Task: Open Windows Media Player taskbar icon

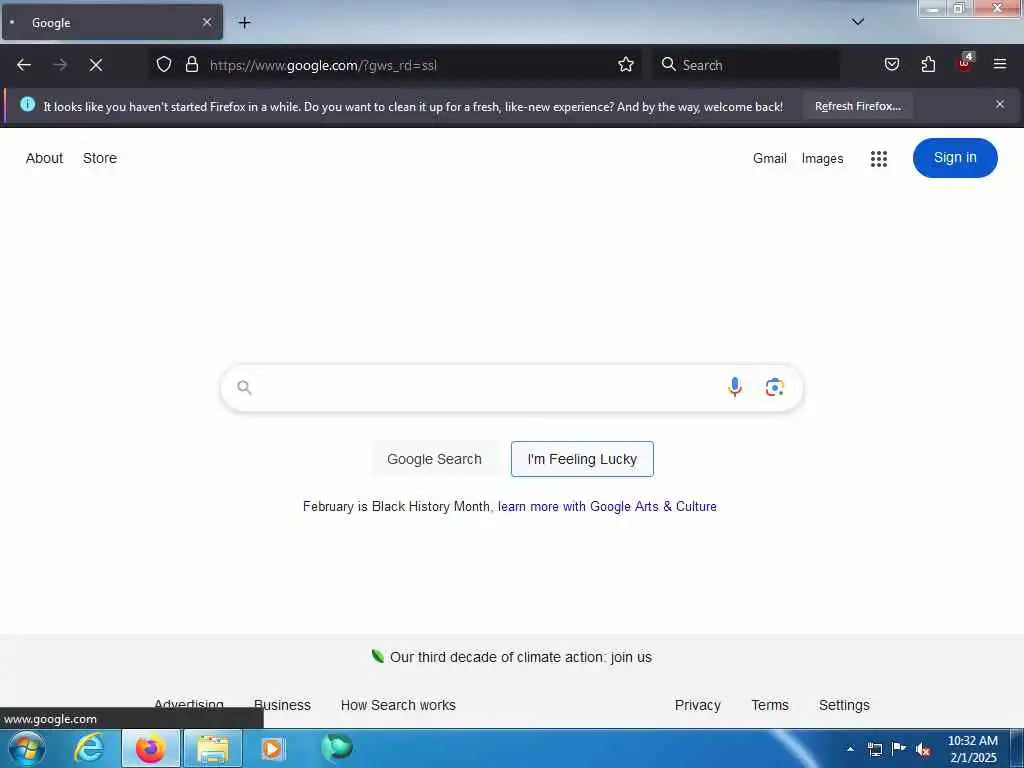Action: (x=272, y=748)
